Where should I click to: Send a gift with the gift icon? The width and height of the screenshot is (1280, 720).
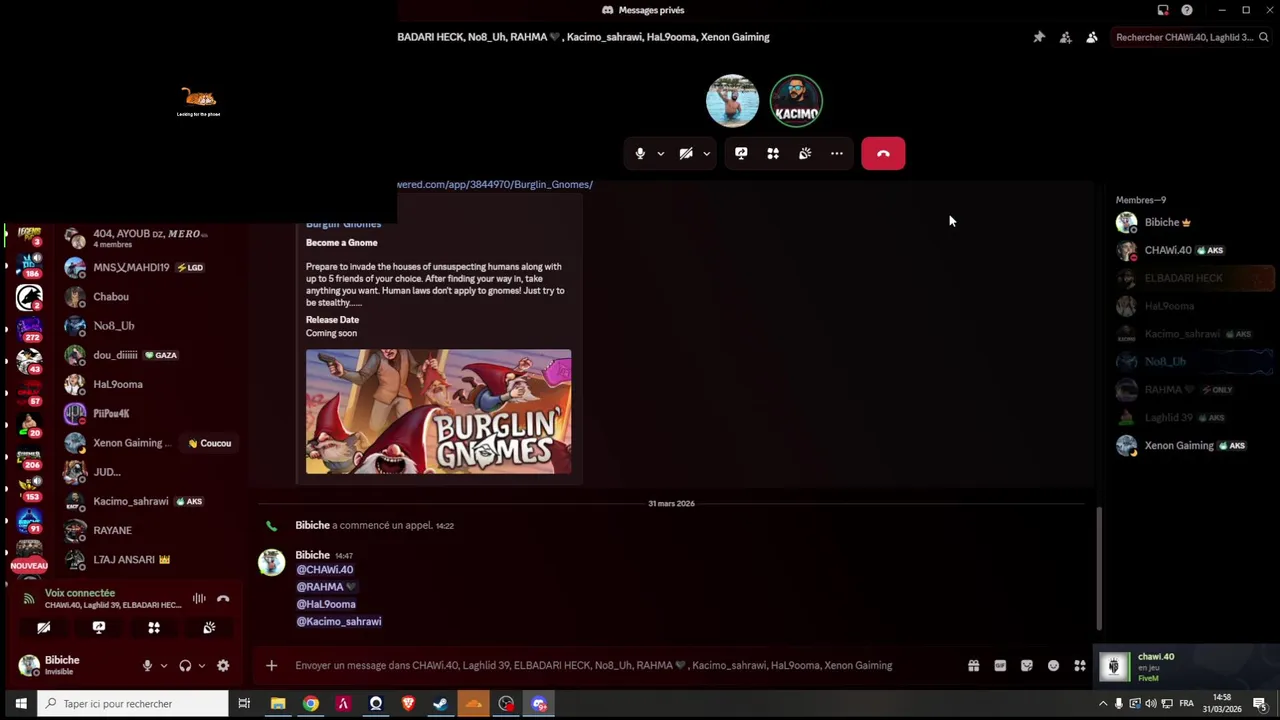point(973,666)
